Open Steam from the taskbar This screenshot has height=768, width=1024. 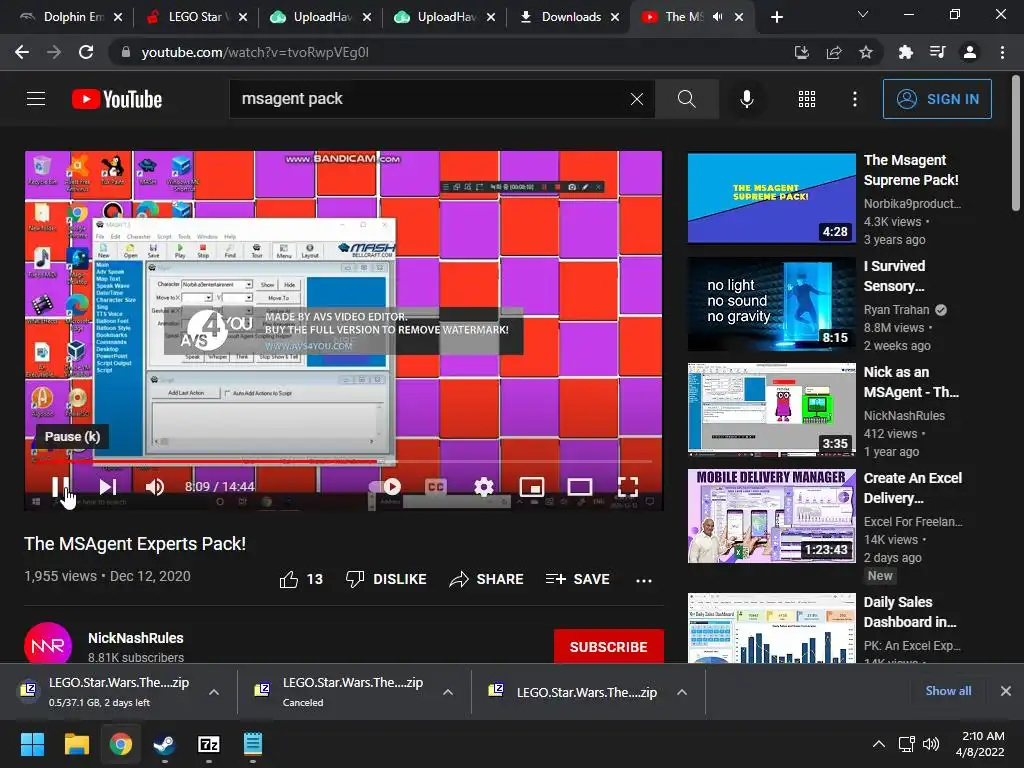click(x=165, y=744)
